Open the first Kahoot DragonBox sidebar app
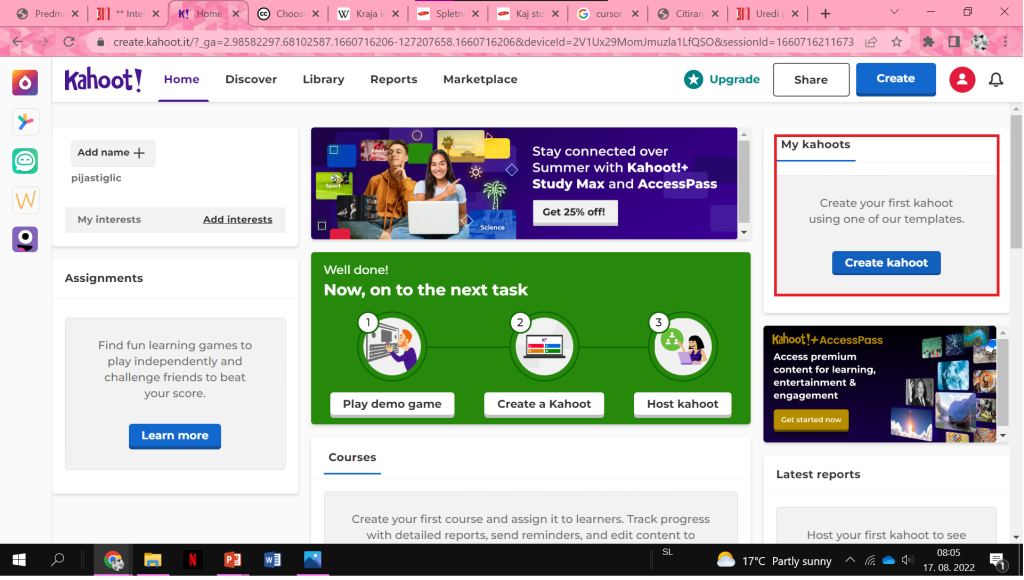Screen dimensions: 1024x580 (25, 82)
